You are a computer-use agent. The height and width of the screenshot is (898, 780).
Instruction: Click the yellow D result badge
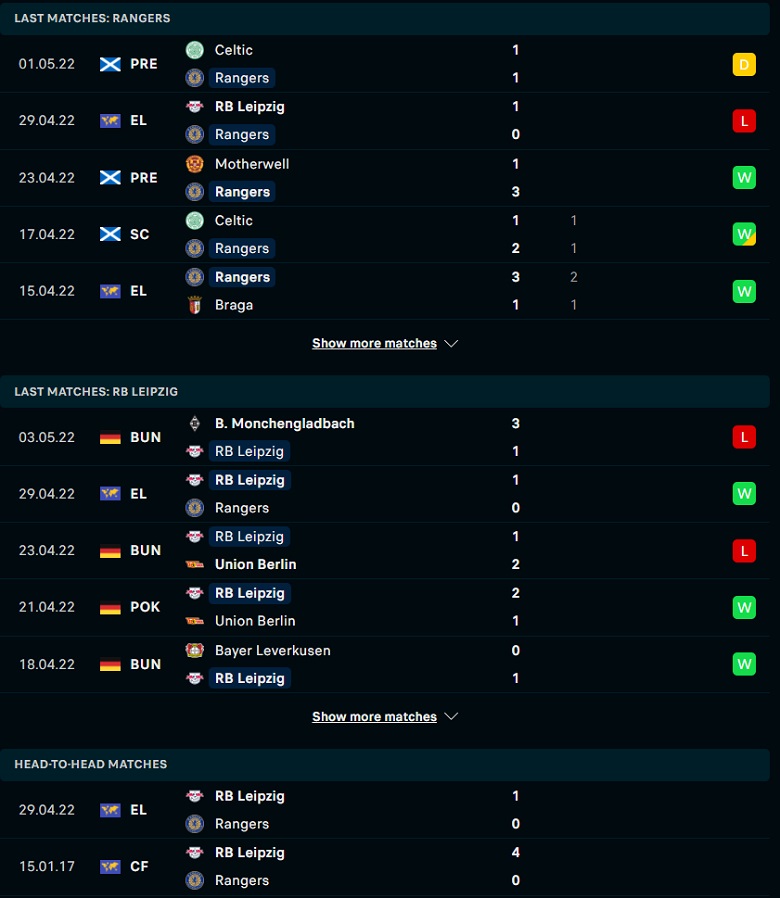[744, 64]
